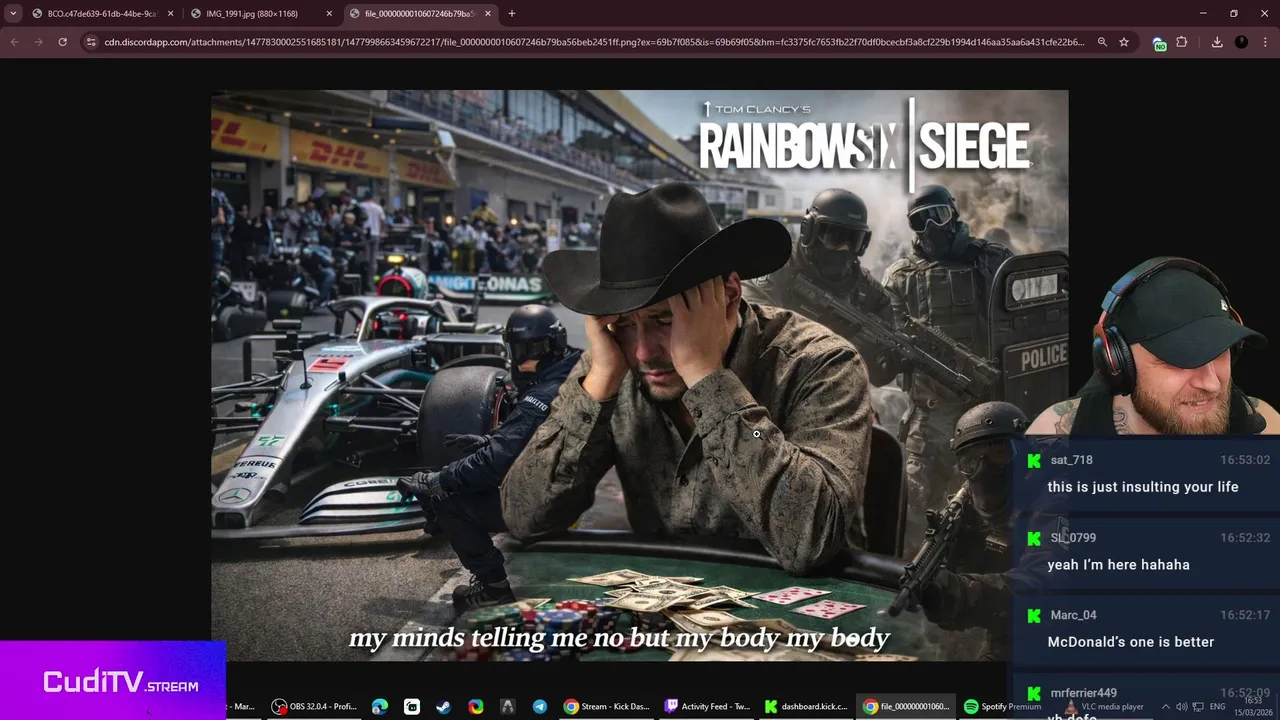Close the BCO.c47de639 tab
This screenshot has width=1280, height=720.
[x=170, y=14]
